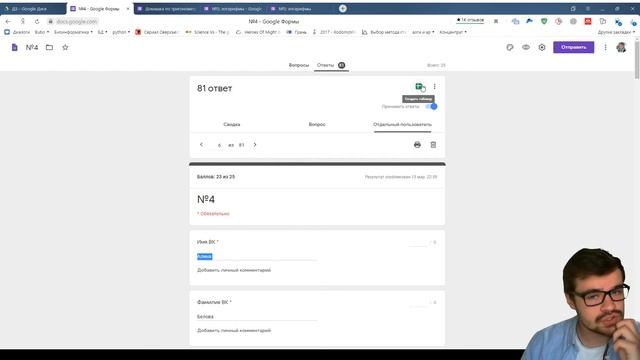Image resolution: width=640 pixels, height=360 pixels.
Task: Open form settings gear icon
Action: (x=542, y=47)
